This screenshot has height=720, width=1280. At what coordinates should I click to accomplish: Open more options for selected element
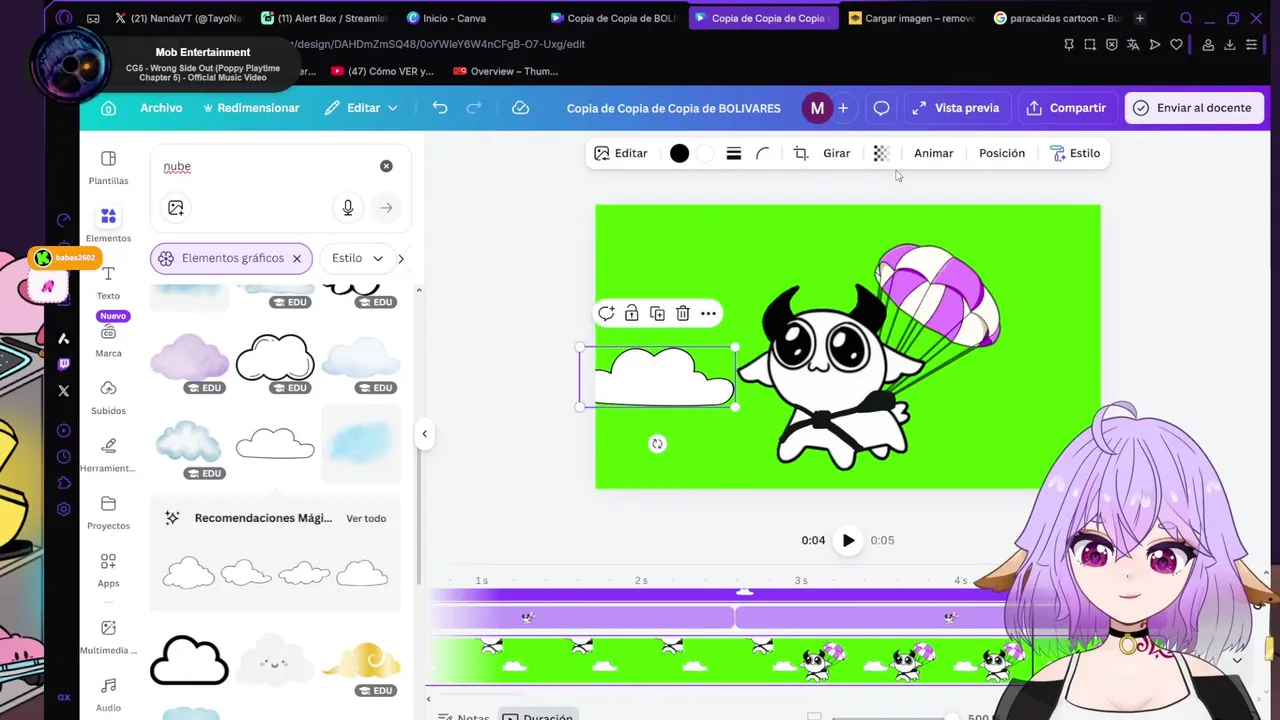[x=708, y=313]
